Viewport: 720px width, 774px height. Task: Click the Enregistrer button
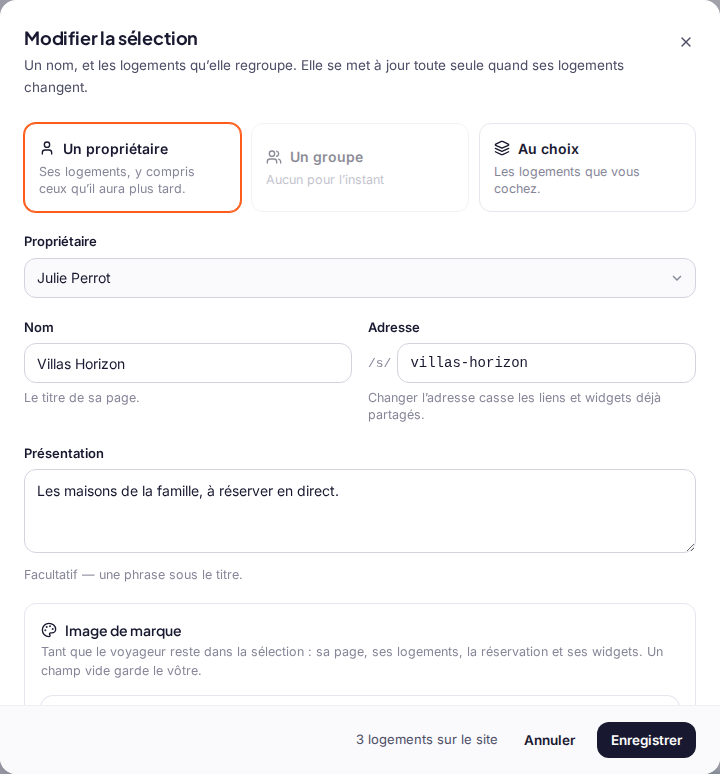(646, 740)
